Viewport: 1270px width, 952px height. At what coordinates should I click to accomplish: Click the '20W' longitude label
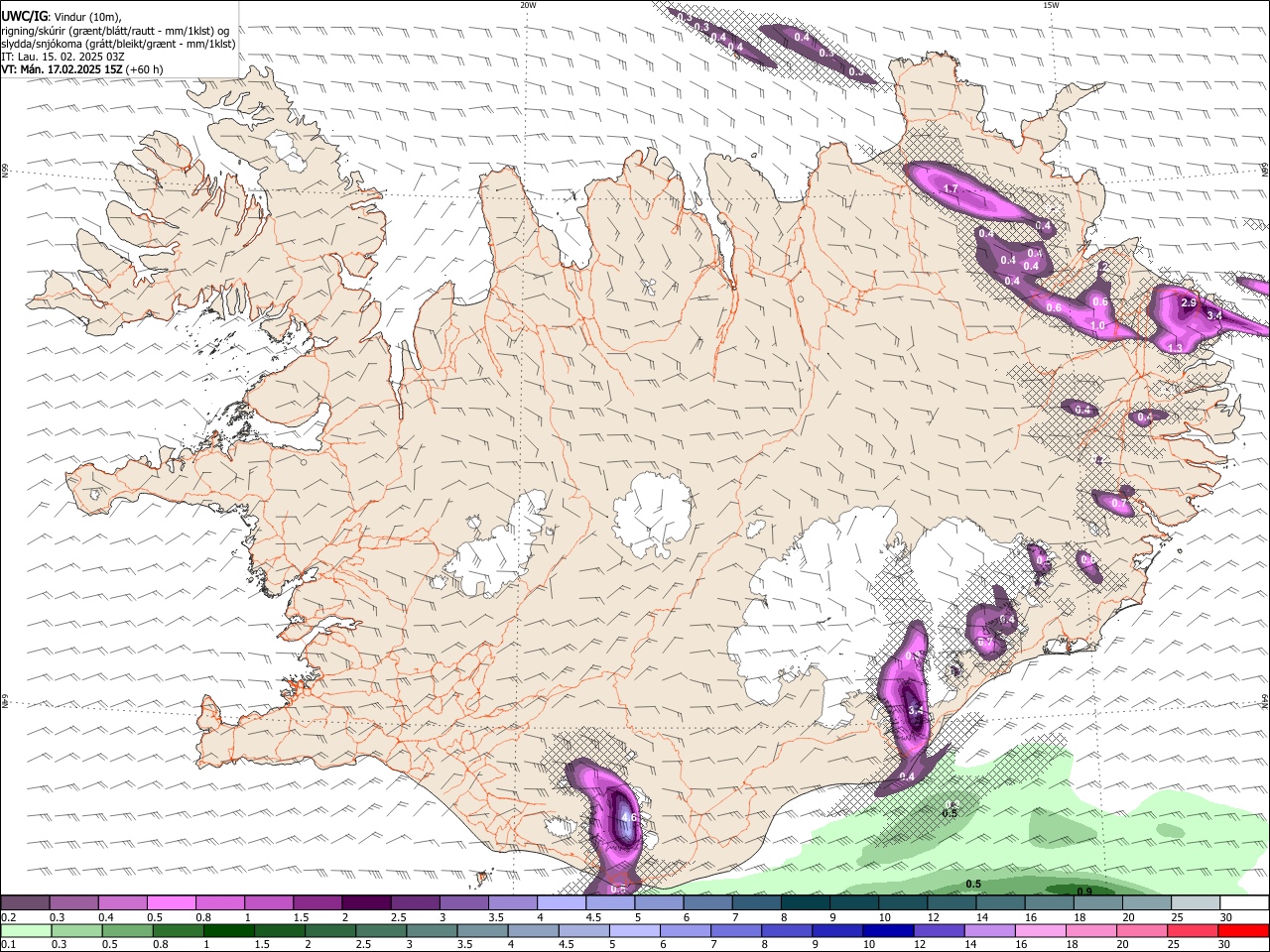[529, 5]
